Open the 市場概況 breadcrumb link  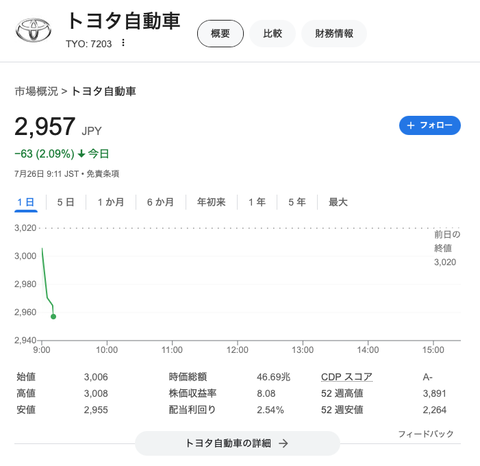(x=36, y=91)
